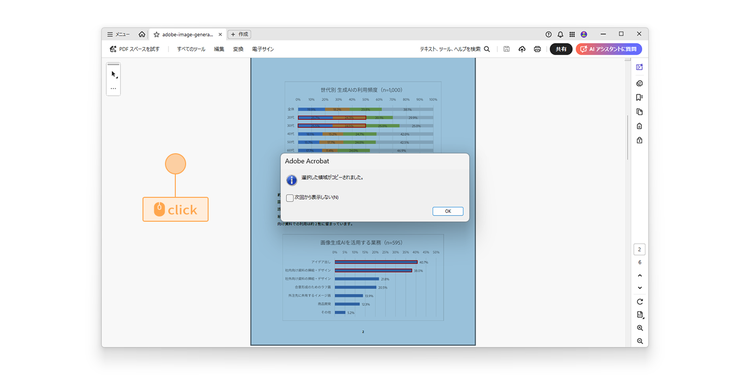This screenshot has width=750, height=375.
Task: Open PDF スペースを試す
Action: click(x=134, y=49)
